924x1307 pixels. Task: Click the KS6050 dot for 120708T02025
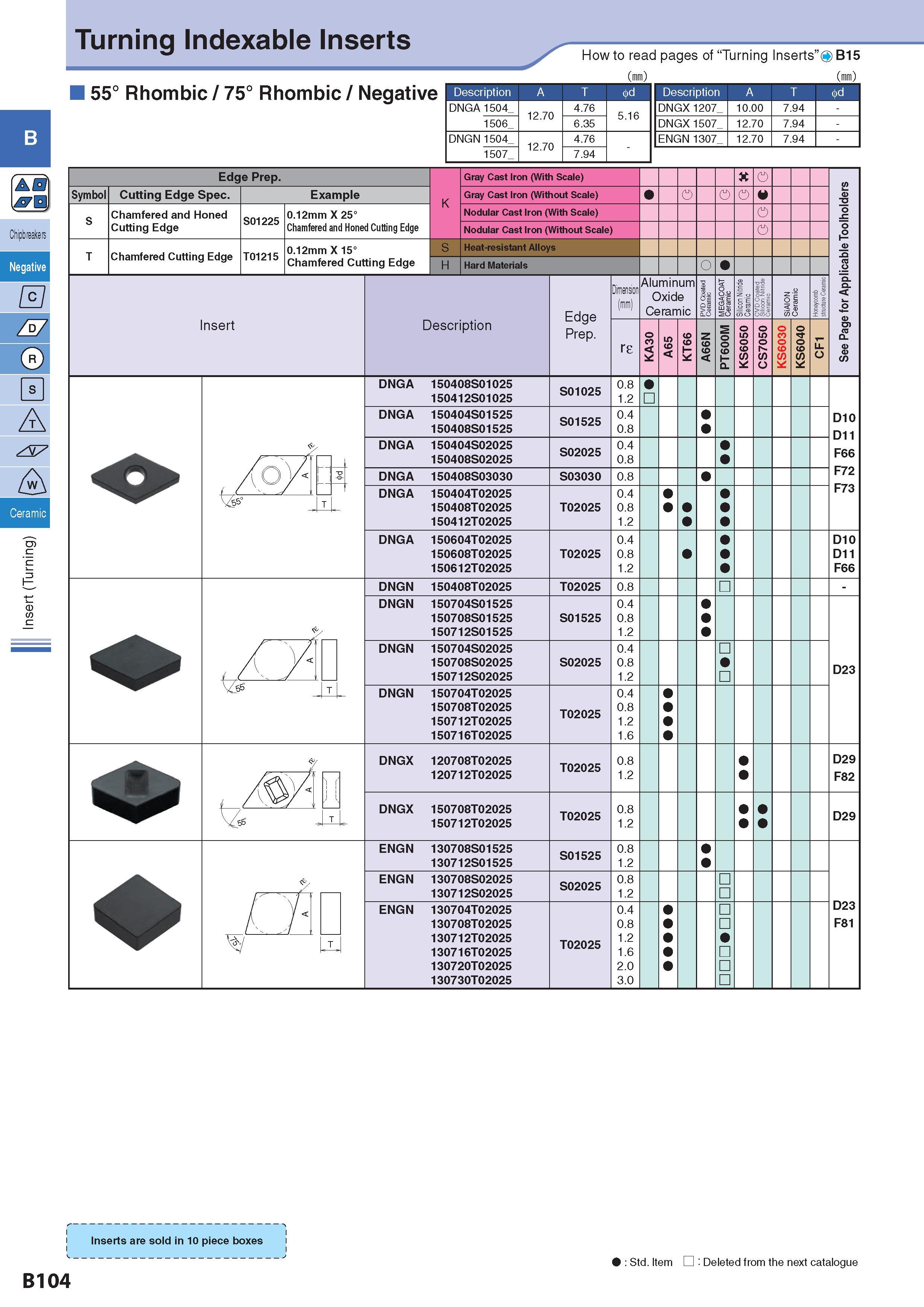(x=744, y=761)
